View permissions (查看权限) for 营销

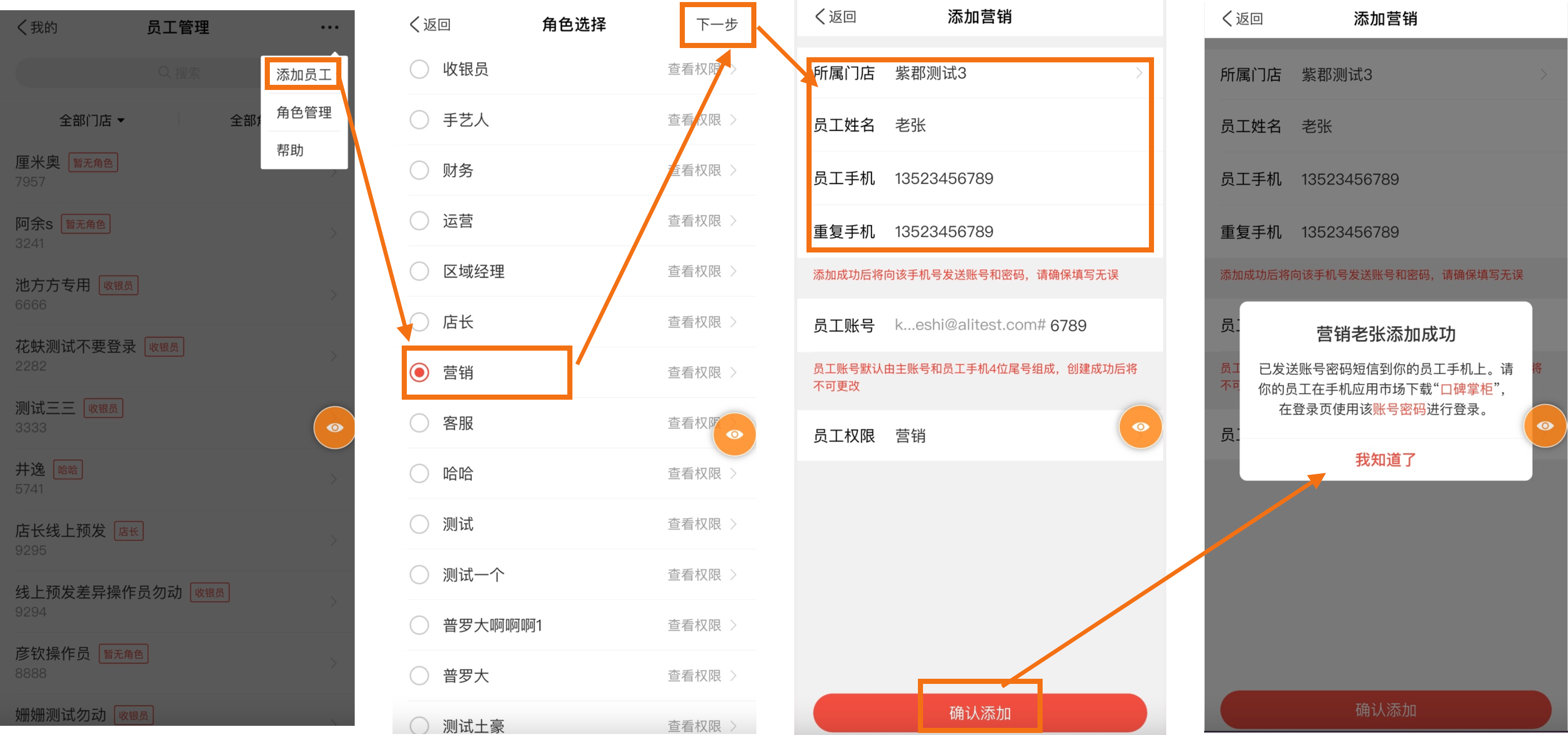click(x=695, y=372)
